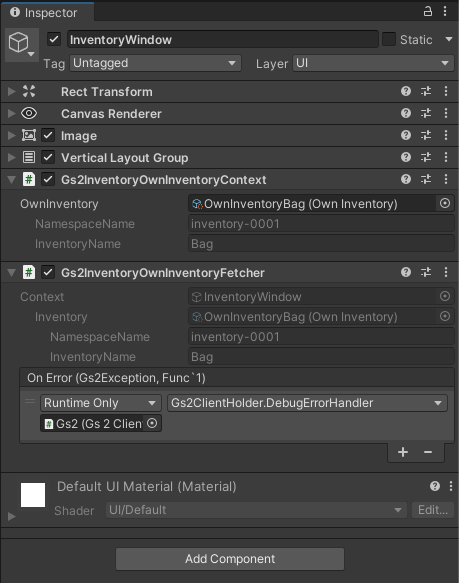Collapse Gs2InventoryOwnInventoryFetcher component foldout
Image resolution: width=459 pixels, height=583 pixels.
[12, 273]
